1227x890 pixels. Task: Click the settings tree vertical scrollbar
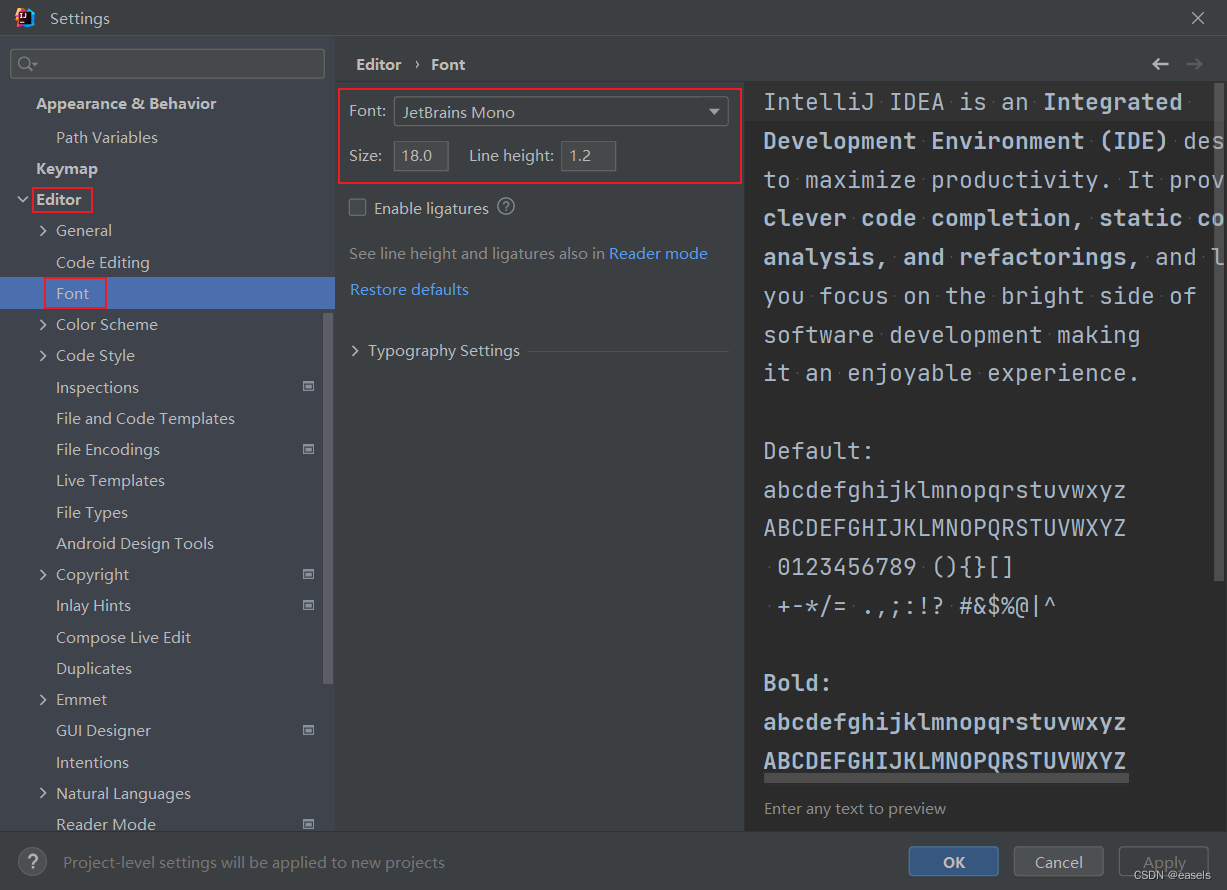[329, 497]
